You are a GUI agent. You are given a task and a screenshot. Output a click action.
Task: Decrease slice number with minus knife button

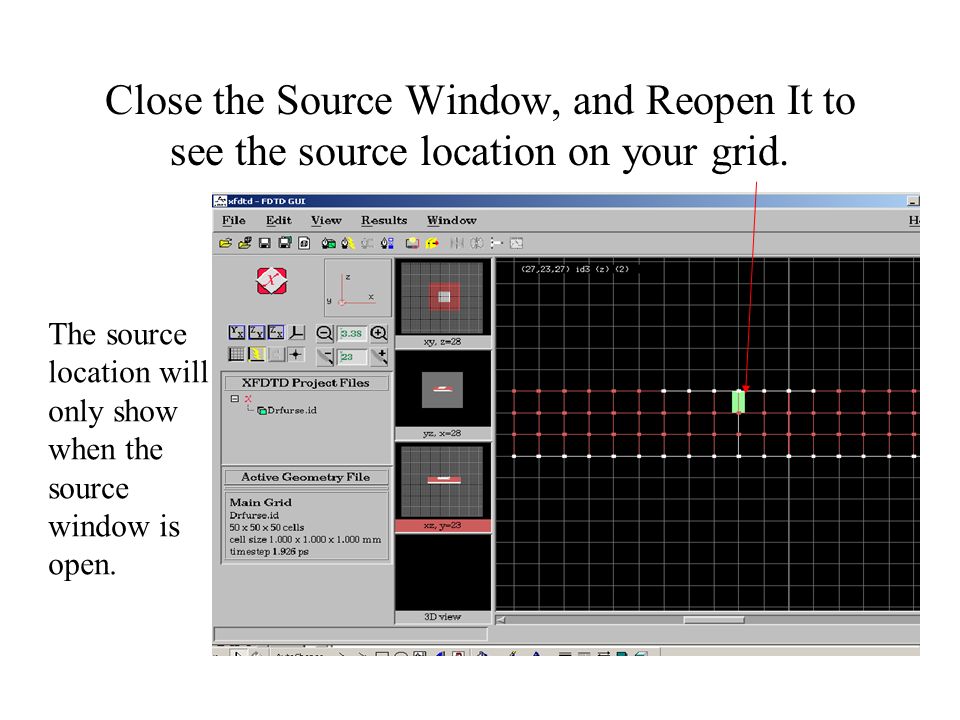pos(324,356)
